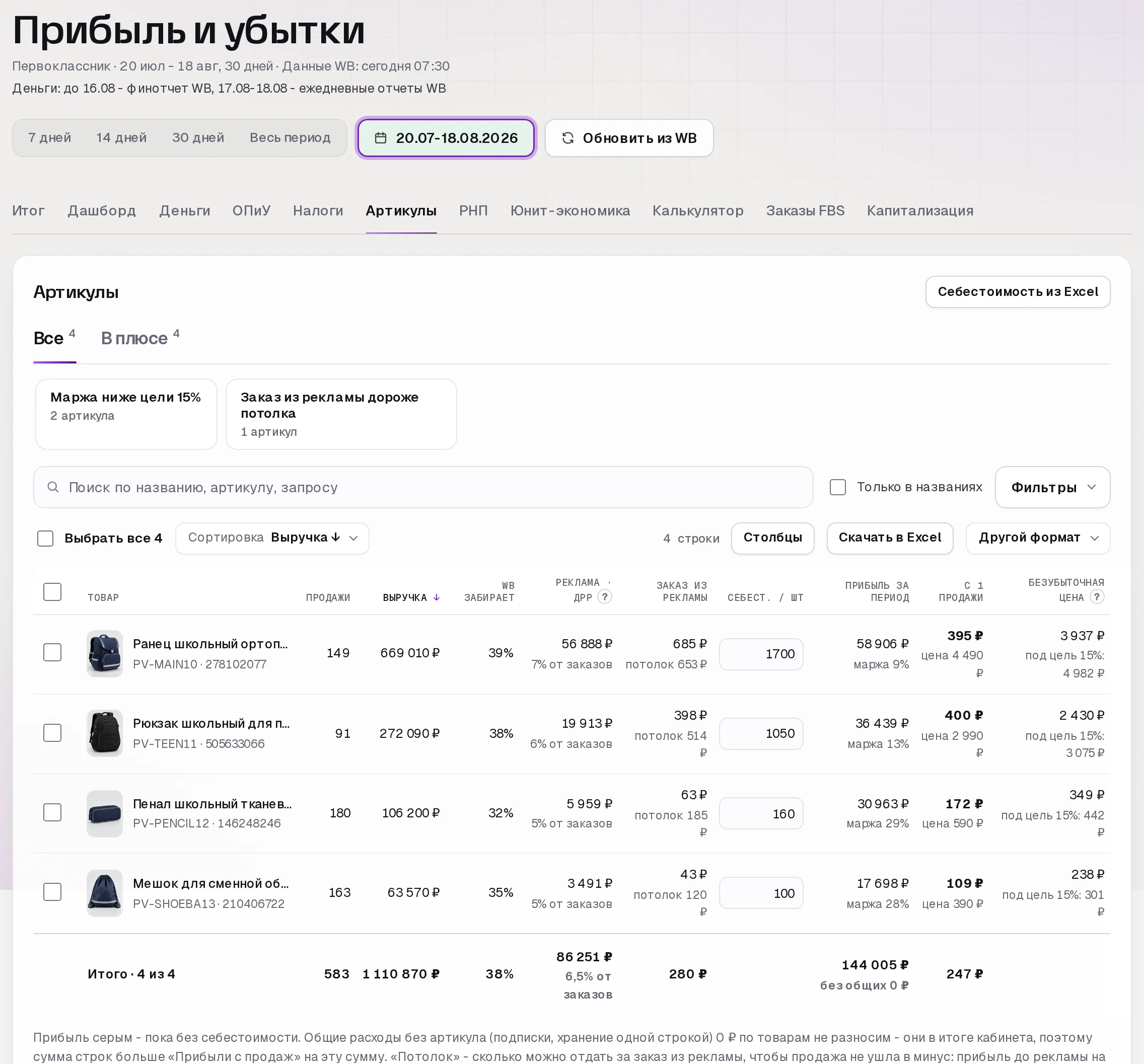Open the Другой формат dropdown
The image size is (1144, 1064).
[1038, 539]
